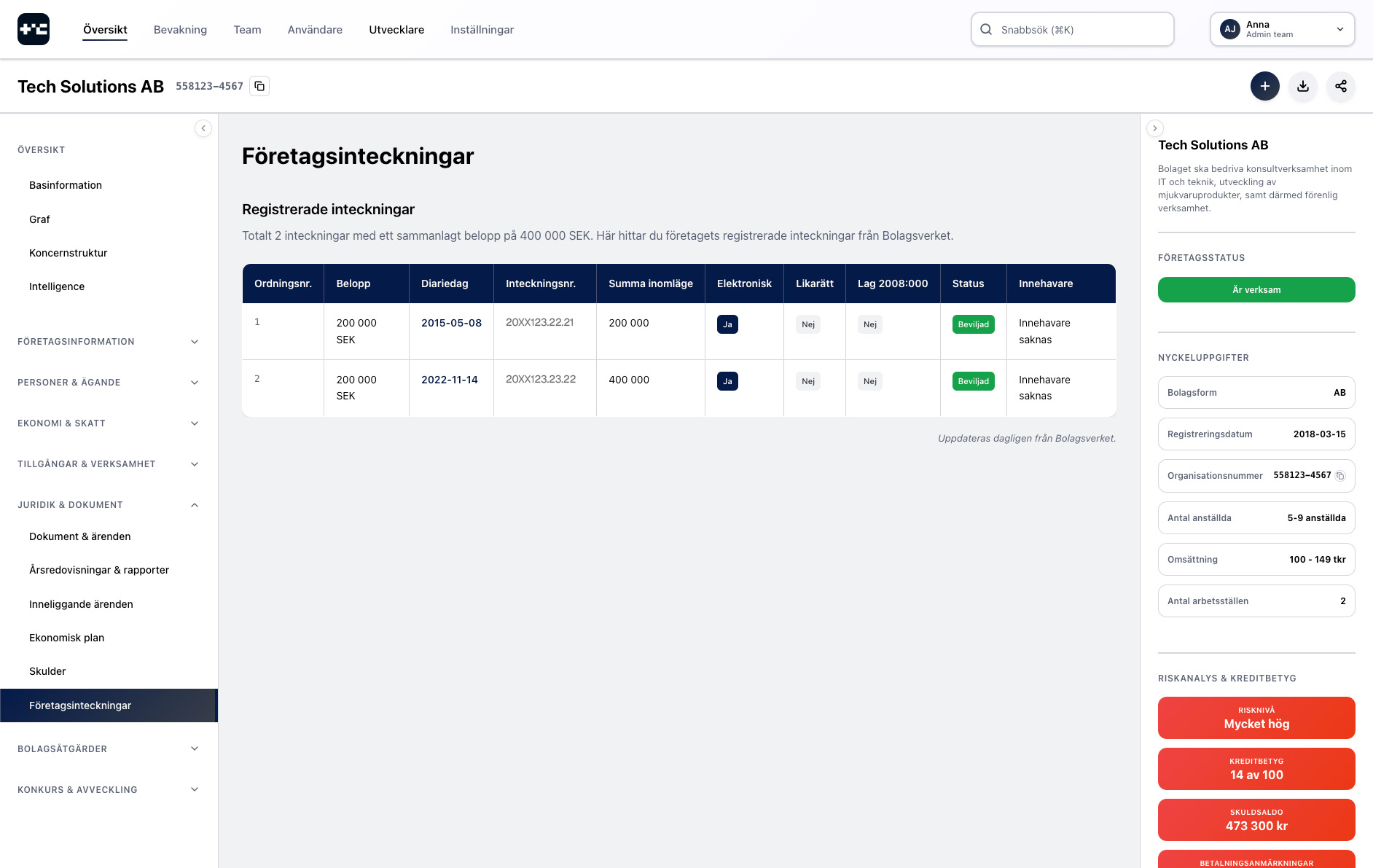Screen dimensions: 1373x868
Task: Download the company report
Action: [x=1302, y=86]
